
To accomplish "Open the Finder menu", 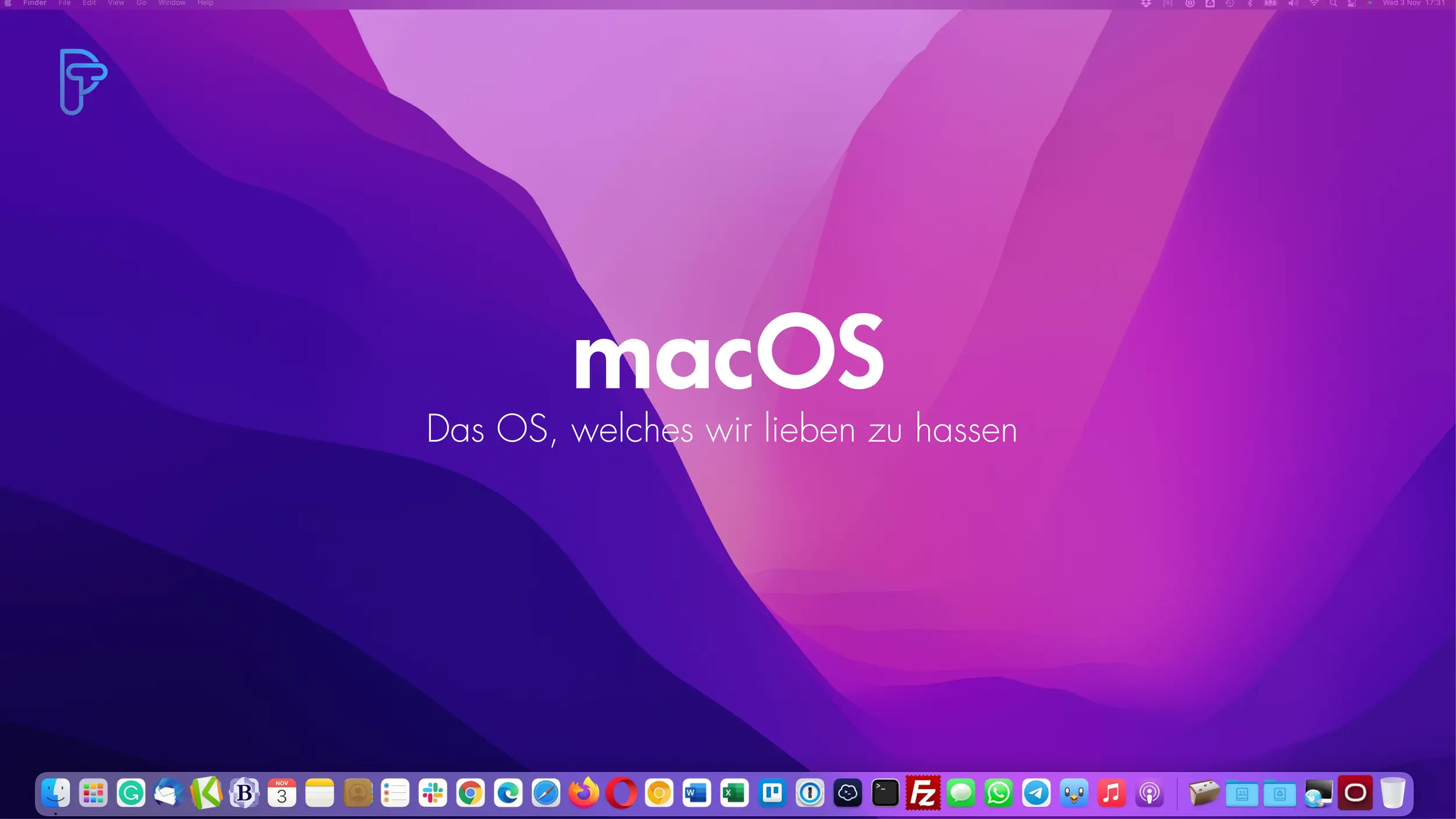I will tap(35, 3).
